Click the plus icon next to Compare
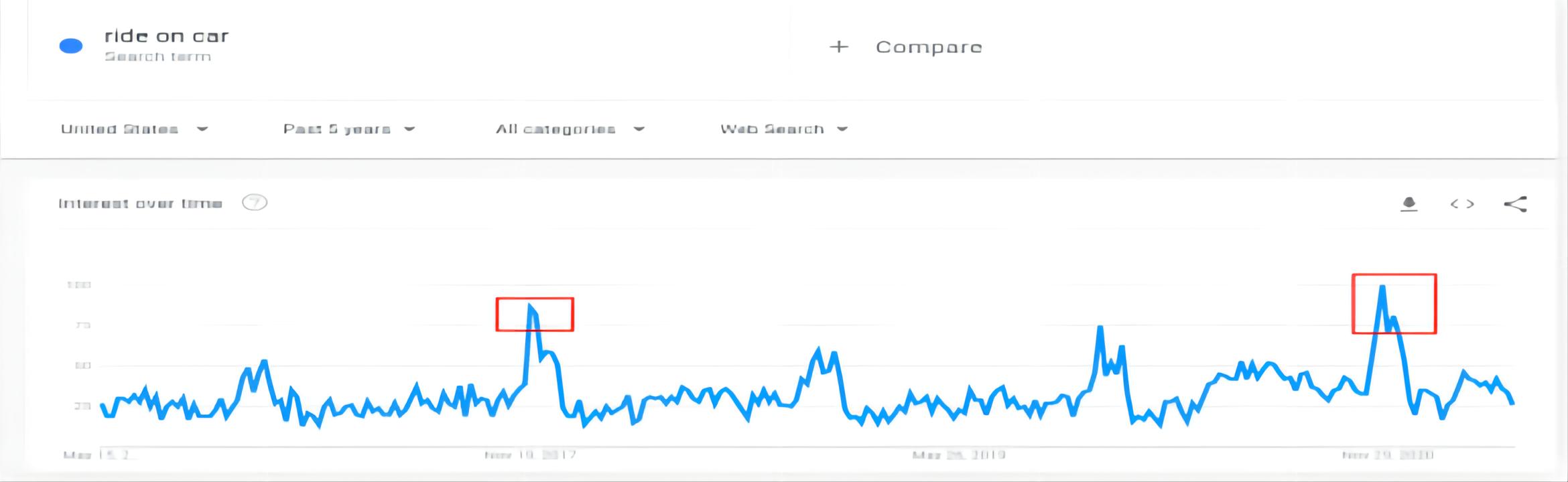Screen dimensions: 1568x482 [x=839, y=47]
